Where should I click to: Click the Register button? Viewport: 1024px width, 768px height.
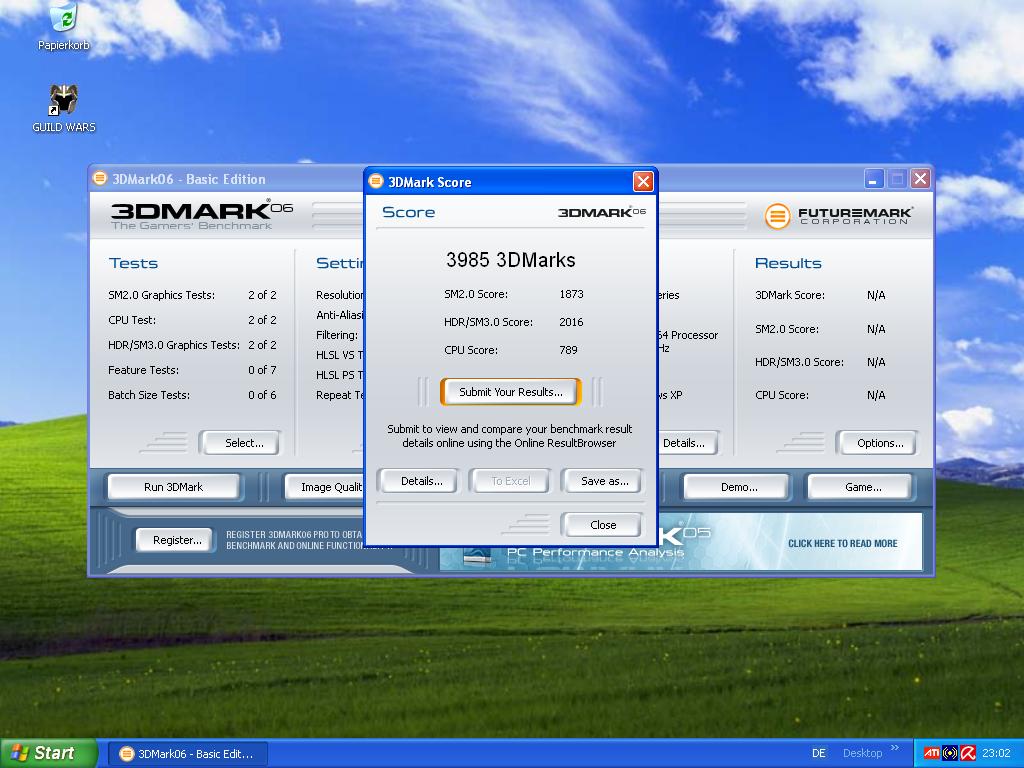coord(177,540)
